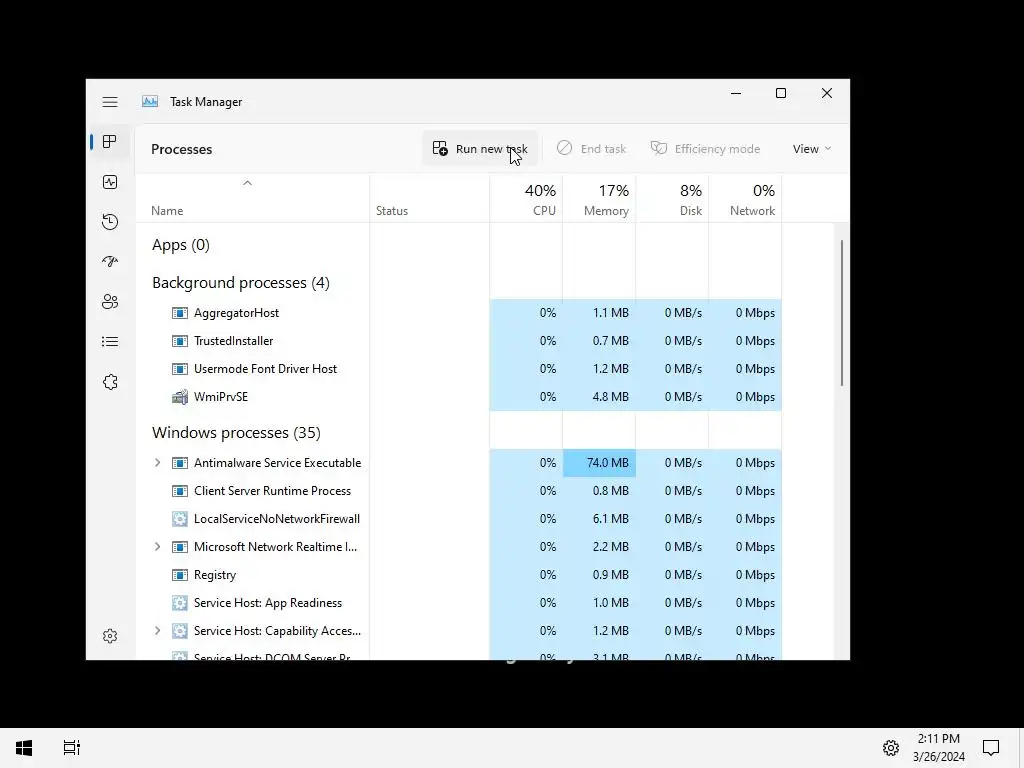The image size is (1024, 768).
Task: Select Usermode Font Driver Host row
Action: [458, 369]
